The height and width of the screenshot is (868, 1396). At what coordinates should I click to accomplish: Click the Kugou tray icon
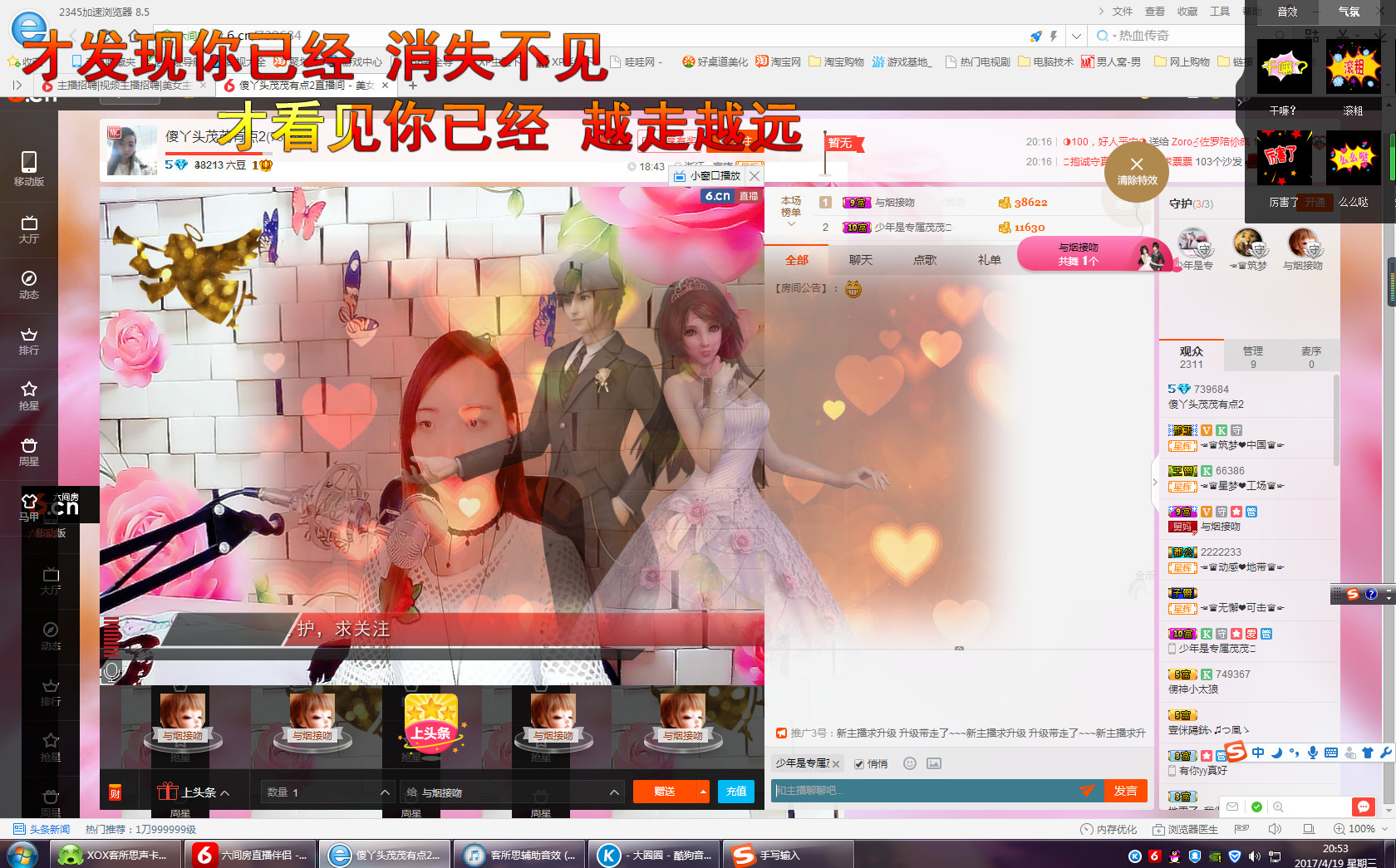tap(1134, 856)
